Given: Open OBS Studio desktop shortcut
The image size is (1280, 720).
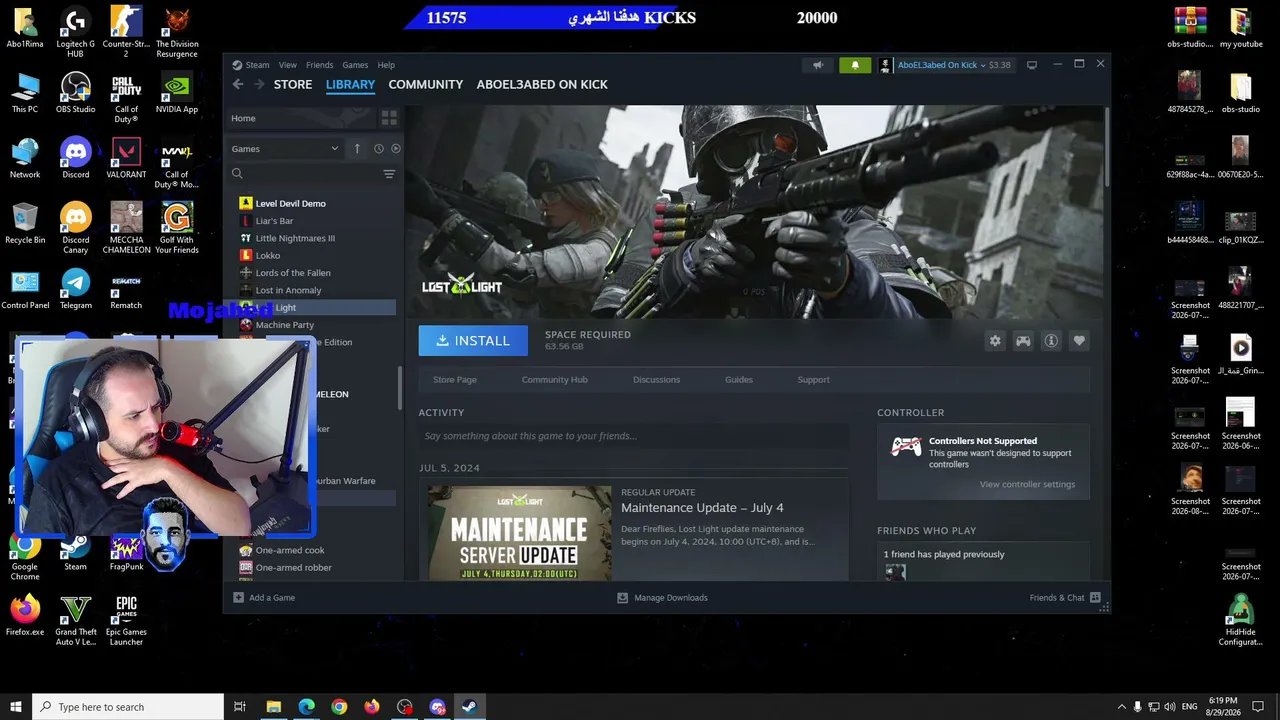Looking at the screenshot, I should coord(75,93).
